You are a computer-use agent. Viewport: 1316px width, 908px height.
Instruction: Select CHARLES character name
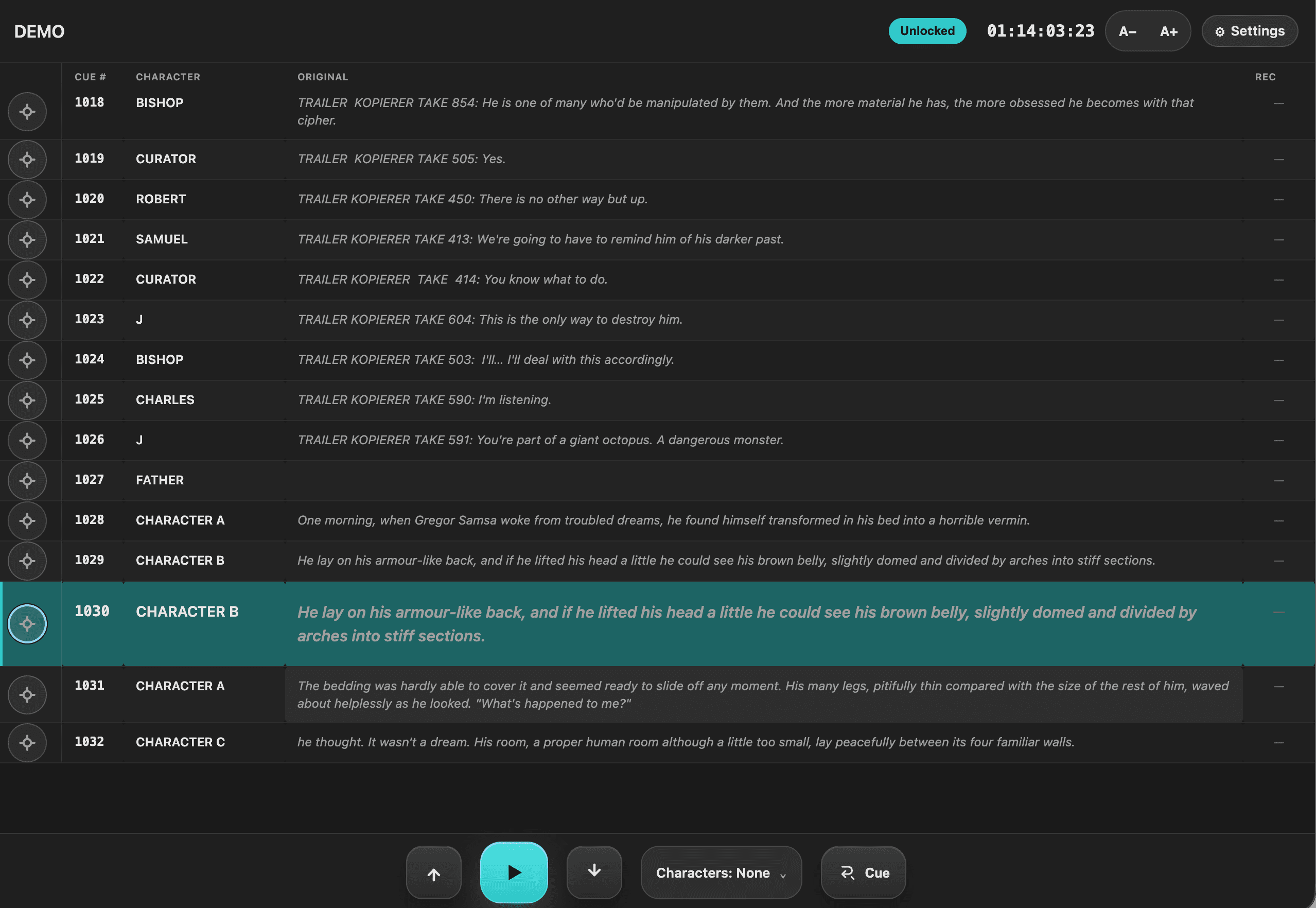(165, 400)
